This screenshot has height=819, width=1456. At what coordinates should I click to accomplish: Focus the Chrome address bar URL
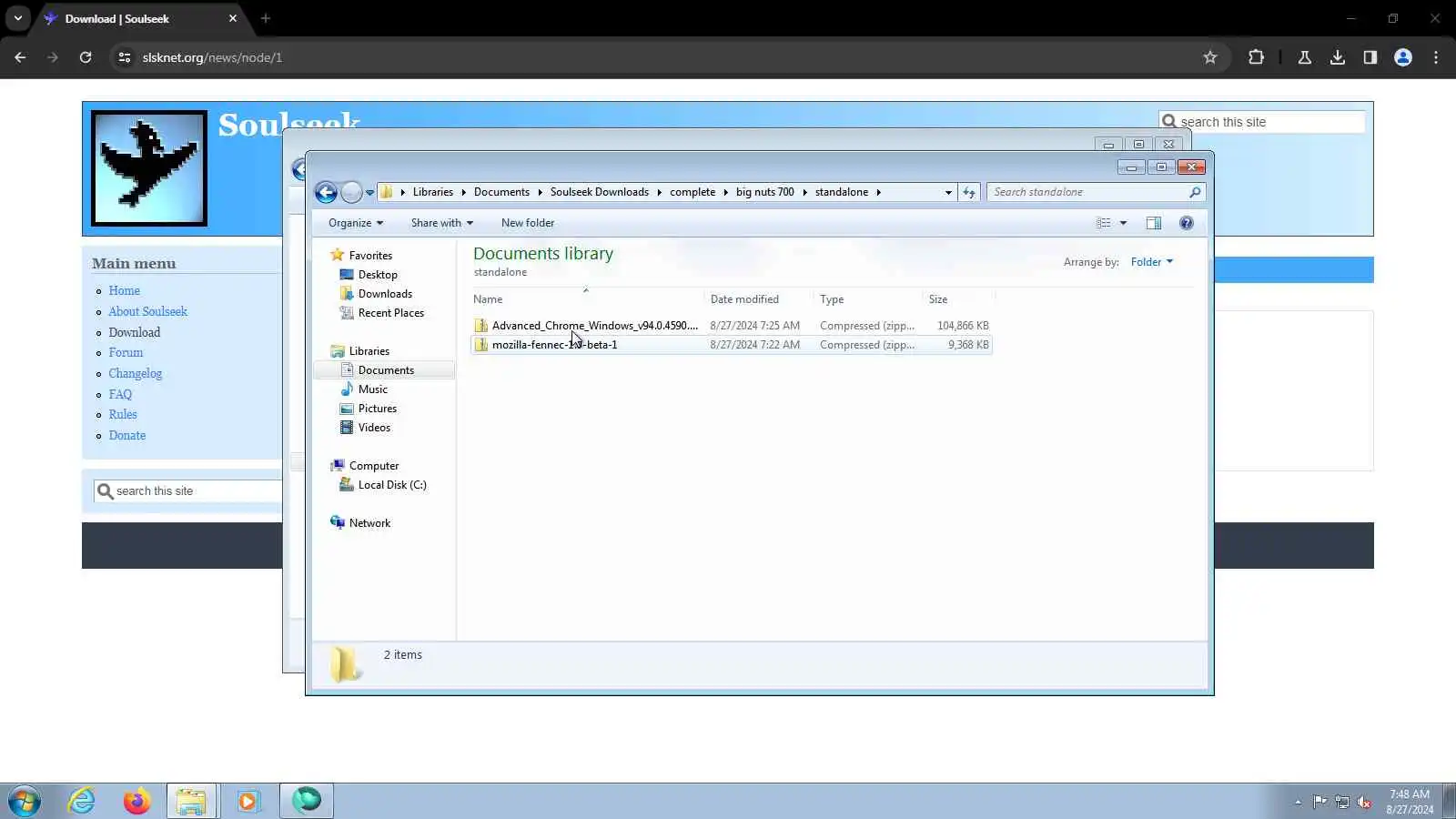pos(212,57)
